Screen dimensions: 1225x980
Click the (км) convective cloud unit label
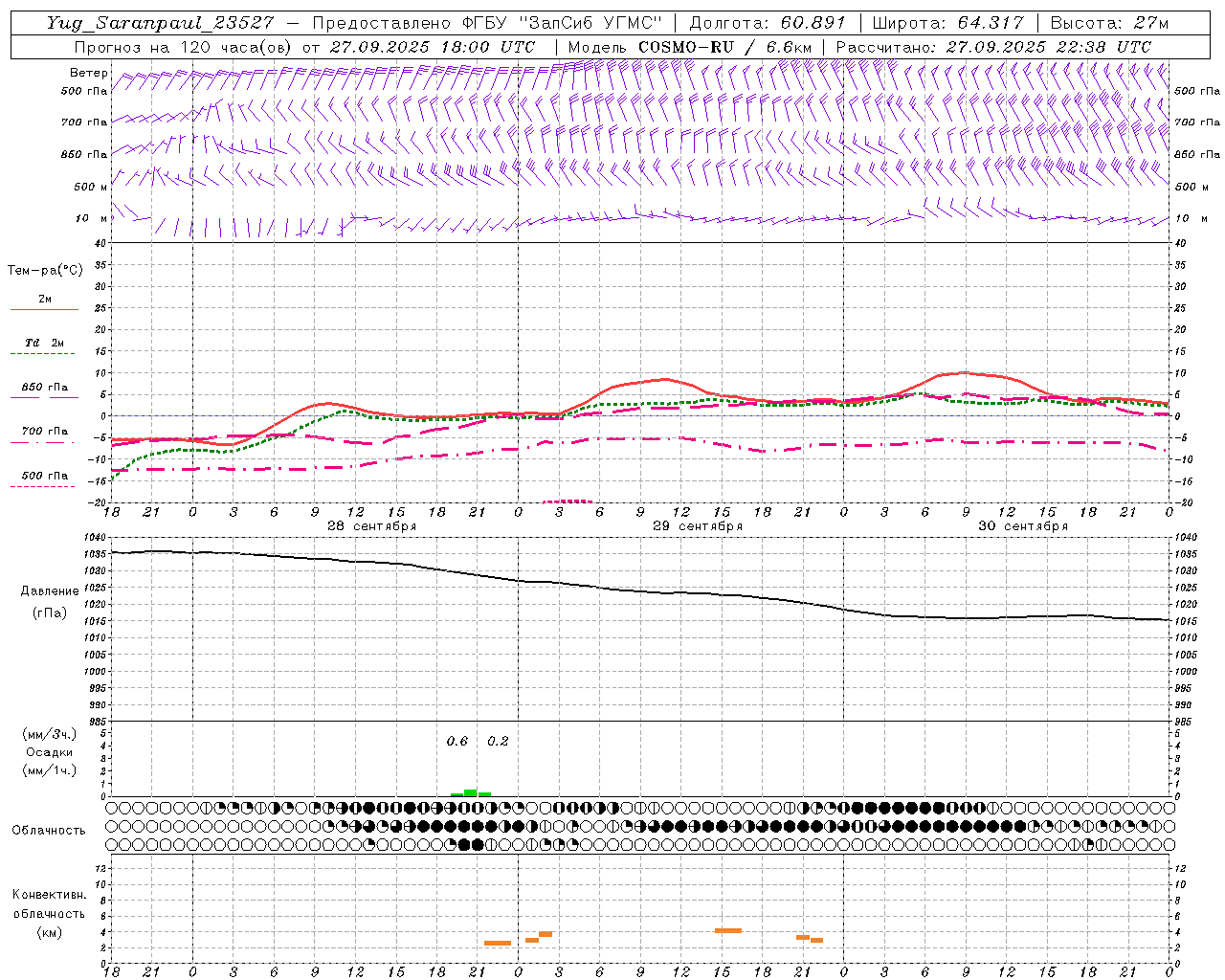click(x=50, y=932)
